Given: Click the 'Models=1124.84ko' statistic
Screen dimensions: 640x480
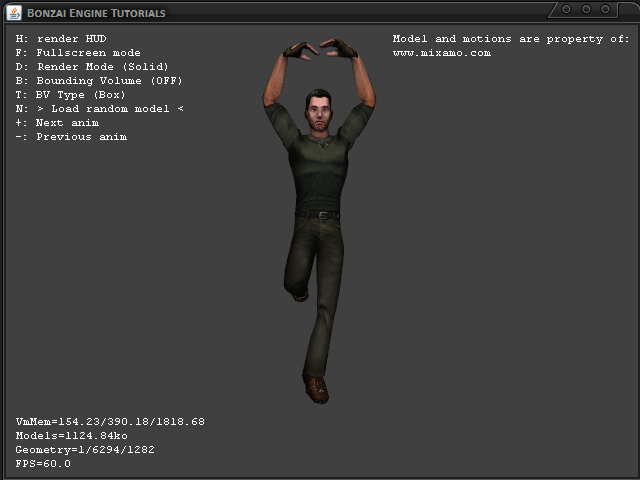Looking at the screenshot, I should [71, 436].
